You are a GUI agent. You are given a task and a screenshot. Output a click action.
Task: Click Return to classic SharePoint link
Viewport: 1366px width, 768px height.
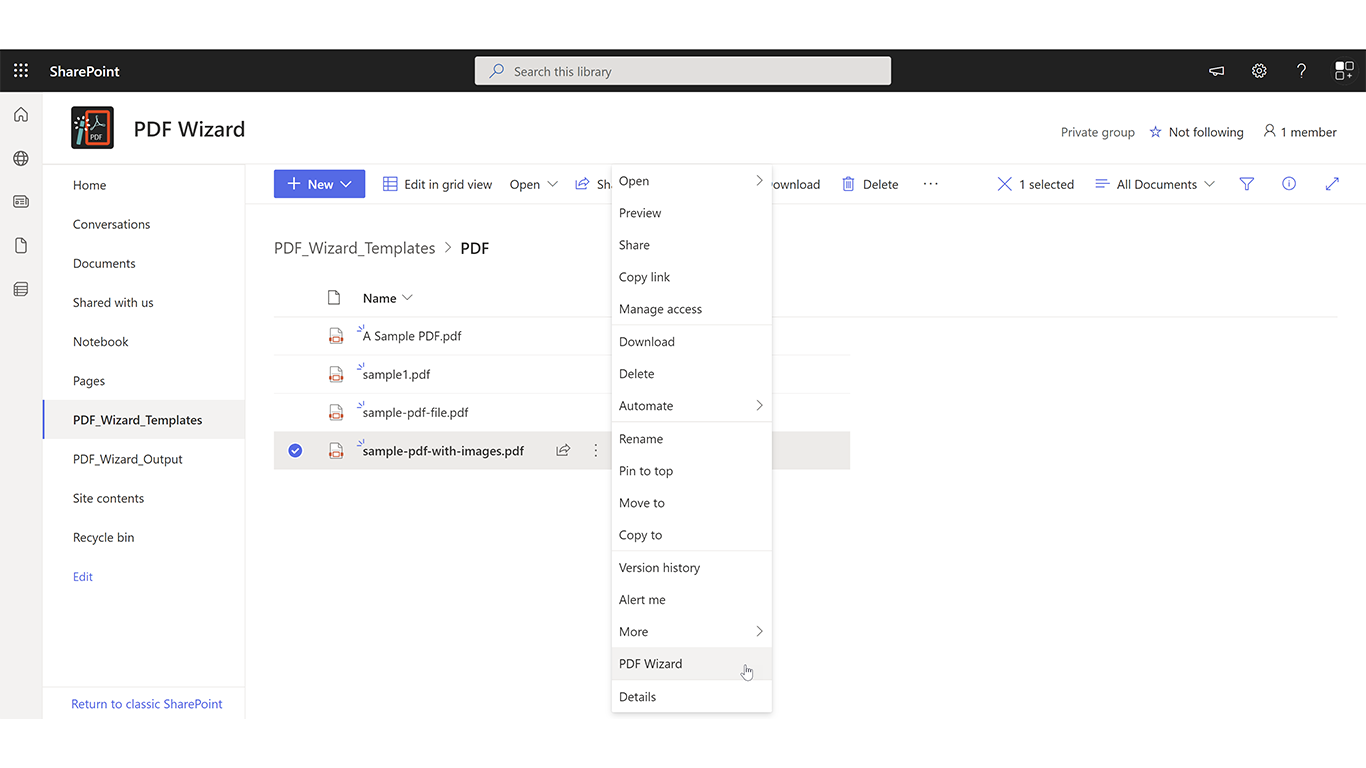147,704
